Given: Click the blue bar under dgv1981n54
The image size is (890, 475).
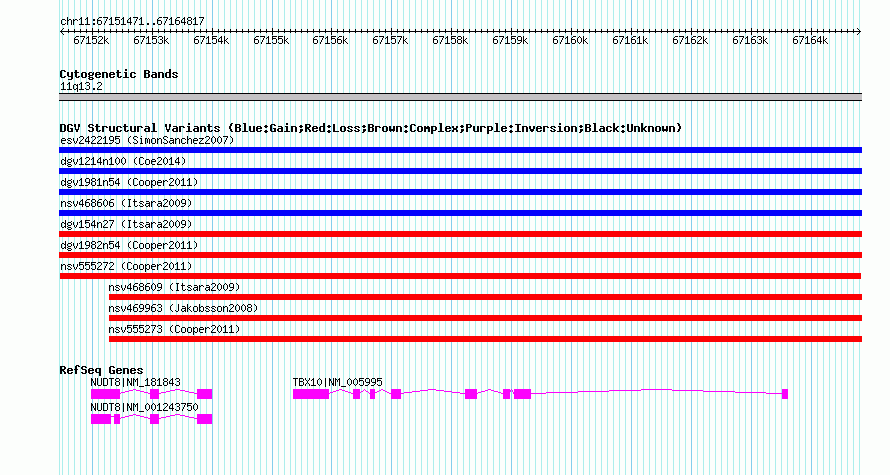Looking at the screenshot, I should (x=460, y=192).
